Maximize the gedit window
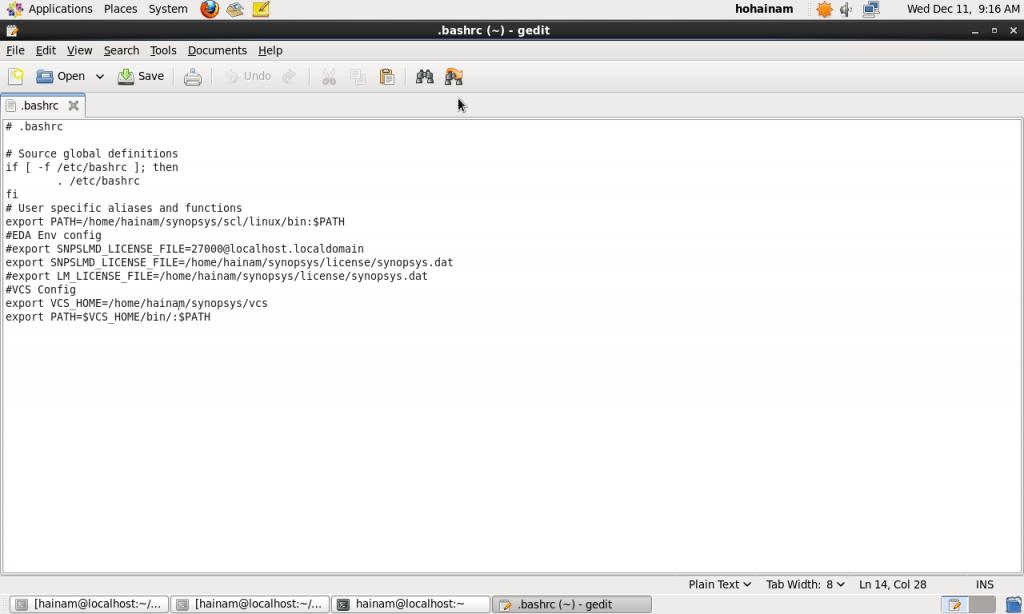1024x614 pixels. (x=994, y=31)
